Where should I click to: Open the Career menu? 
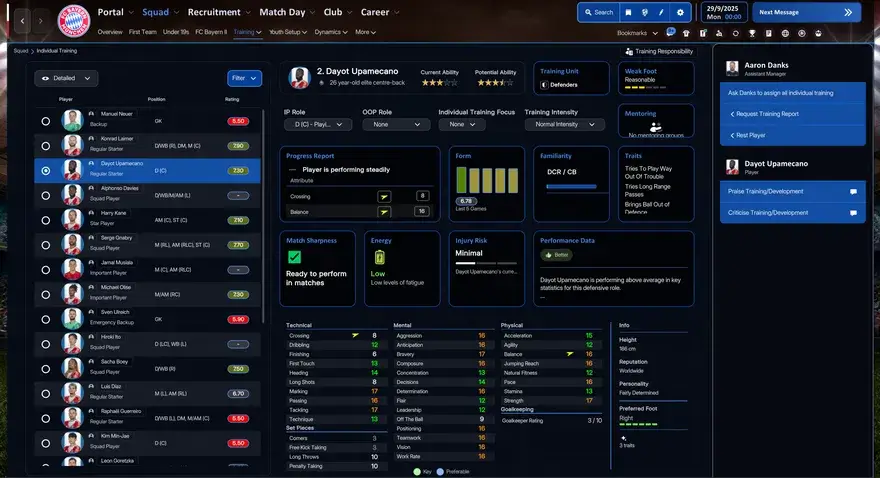pos(380,12)
